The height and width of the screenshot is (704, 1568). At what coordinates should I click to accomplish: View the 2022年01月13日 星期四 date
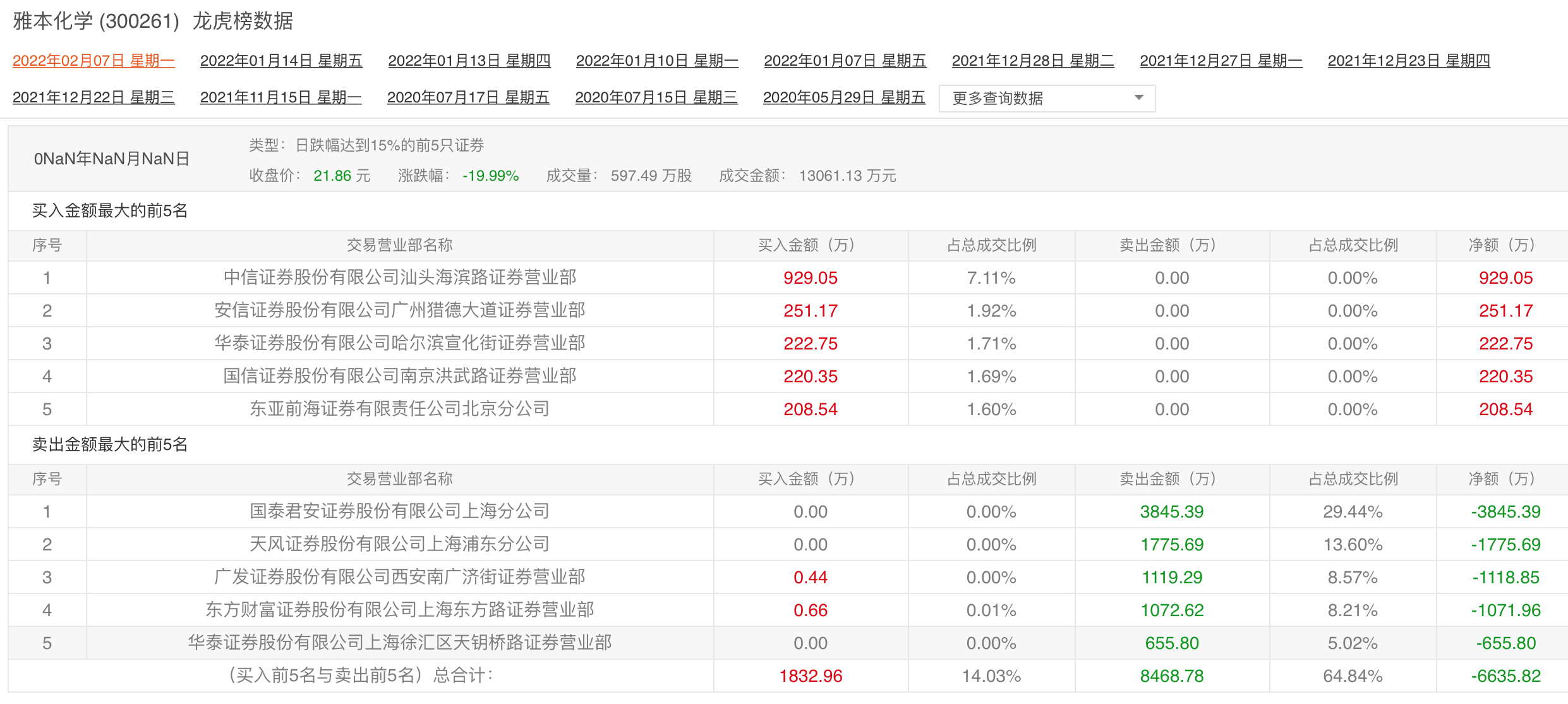coord(469,61)
